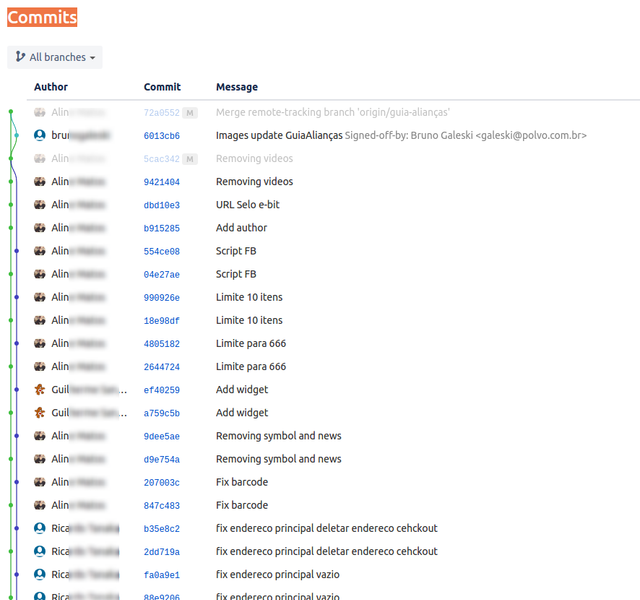Viewport: 640px width, 600px height.
Task: Click the Commits page heading
Action: point(42,17)
